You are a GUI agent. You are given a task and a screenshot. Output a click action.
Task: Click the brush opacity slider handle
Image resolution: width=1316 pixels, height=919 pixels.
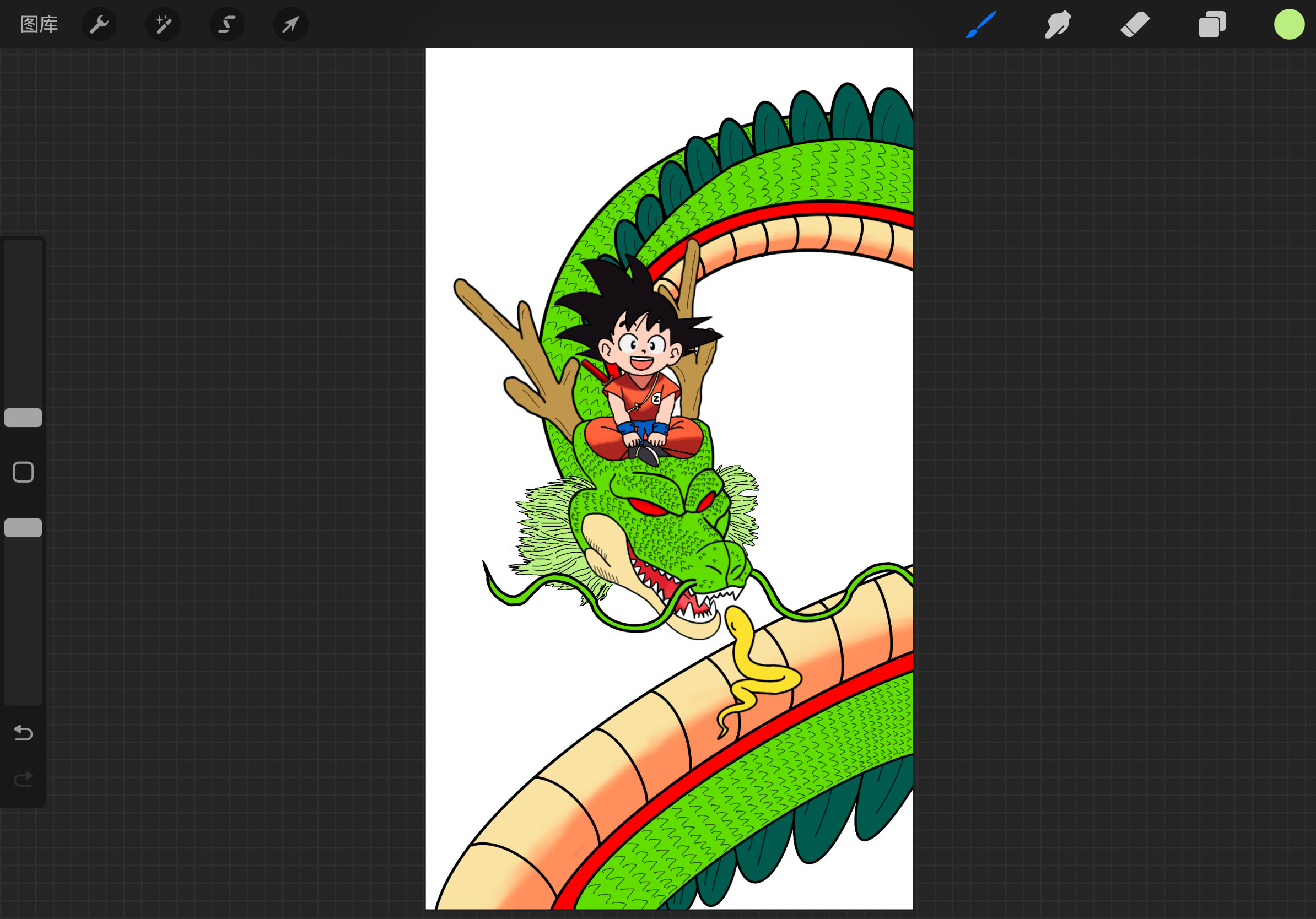click(23, 528)
